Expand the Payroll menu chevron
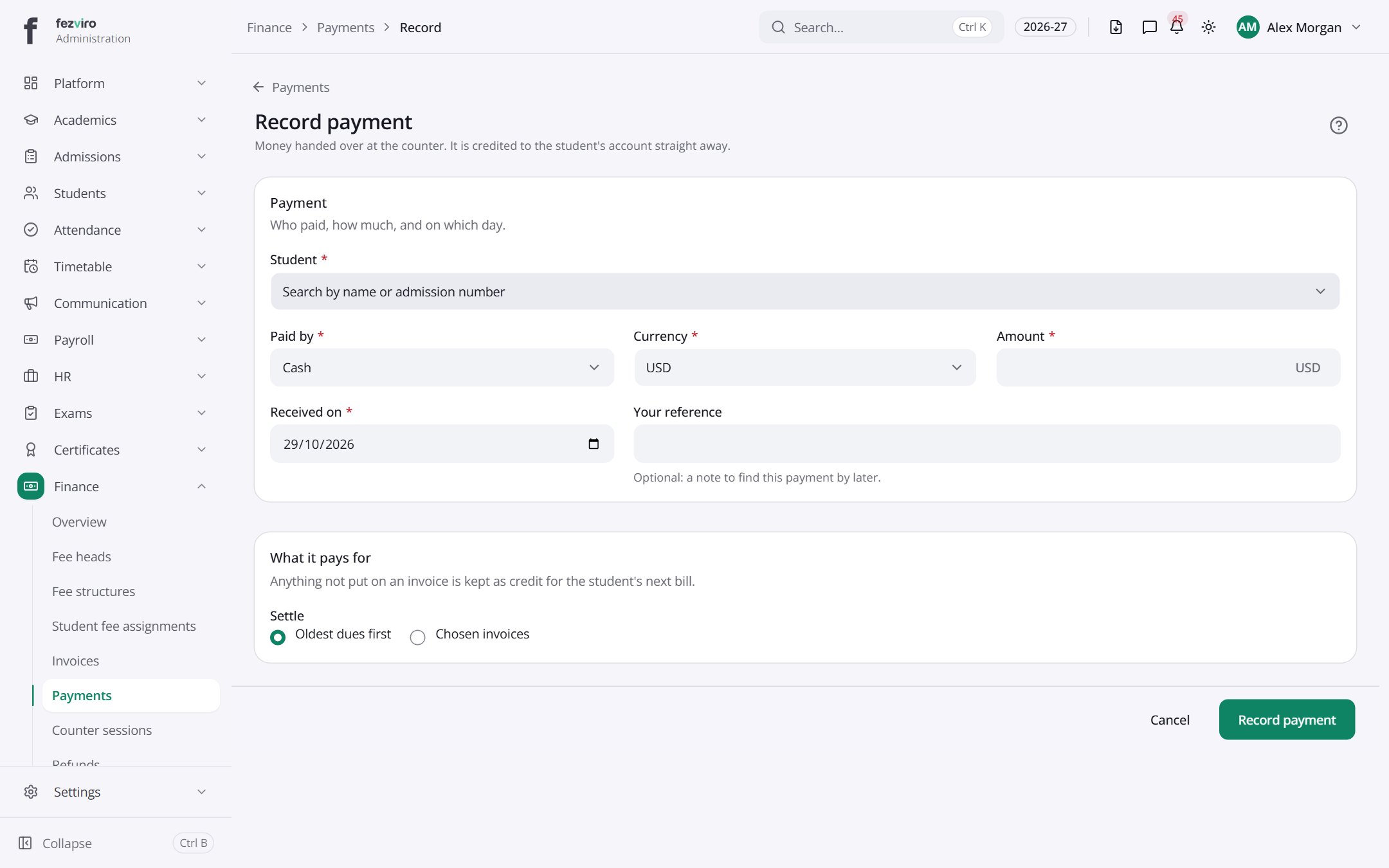1389x868 pixels. (201, 339)
